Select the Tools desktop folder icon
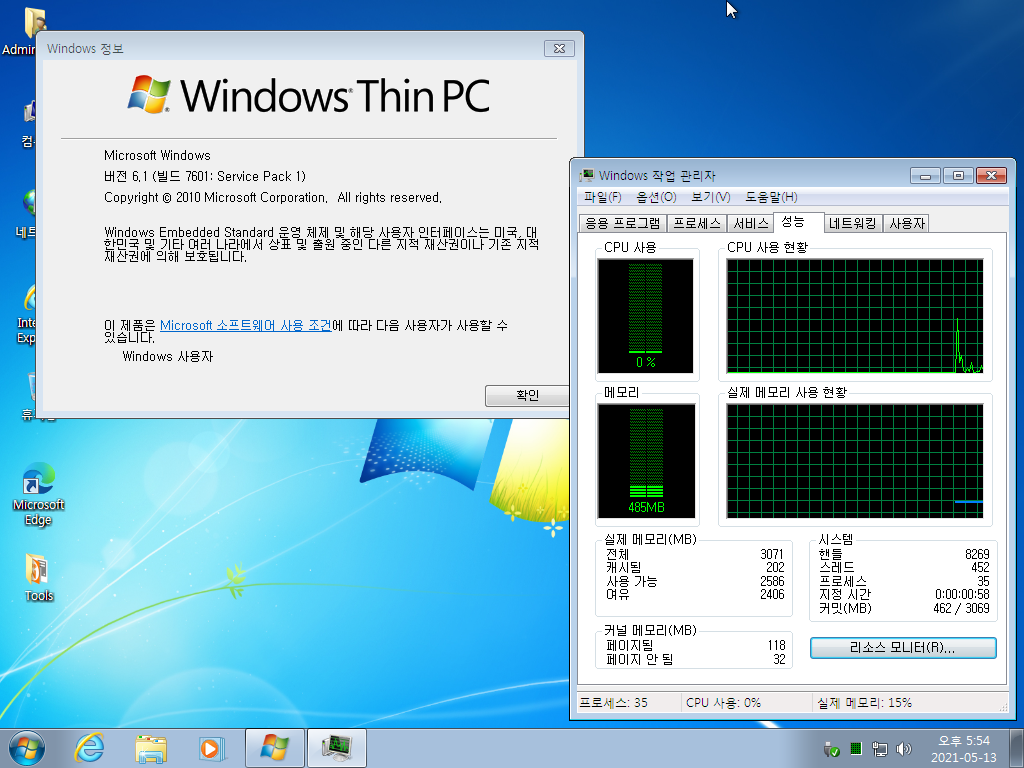This screenshot has height=768, width=1024. point(39,577)
